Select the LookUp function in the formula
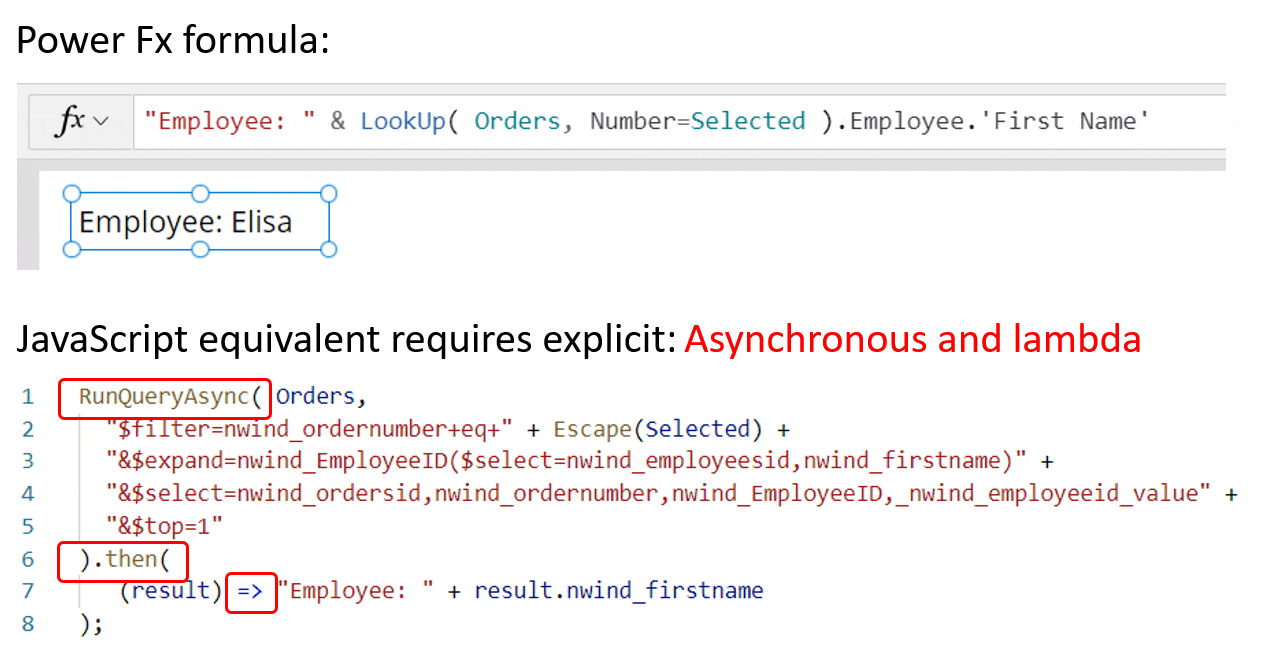Viewport: 1264px width, 668px height. pos(404,120)
